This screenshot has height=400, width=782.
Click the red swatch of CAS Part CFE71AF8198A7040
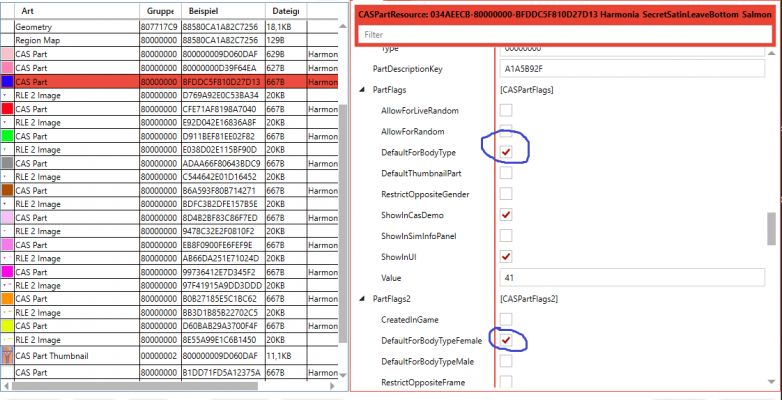pos(7,109)
